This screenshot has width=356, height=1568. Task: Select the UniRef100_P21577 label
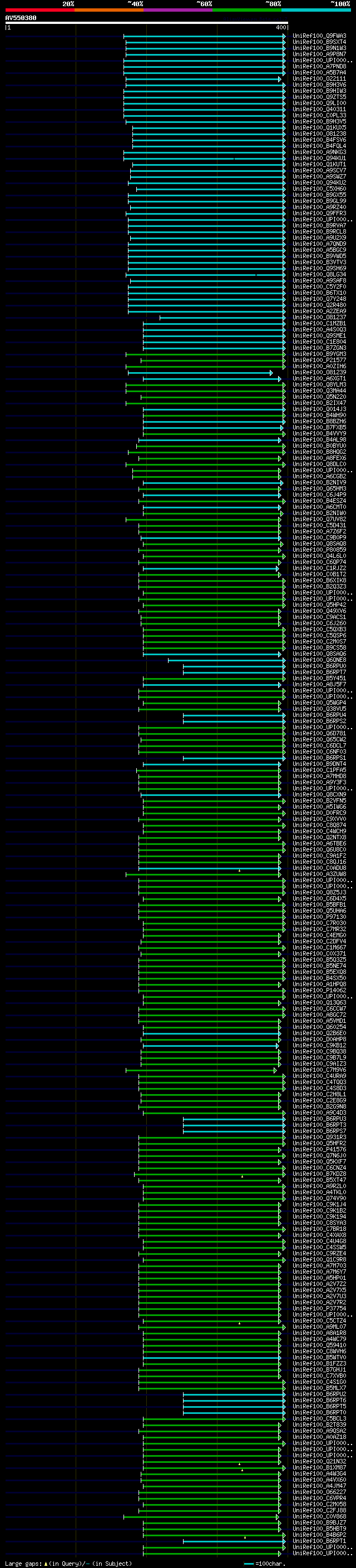click(319, 360)
